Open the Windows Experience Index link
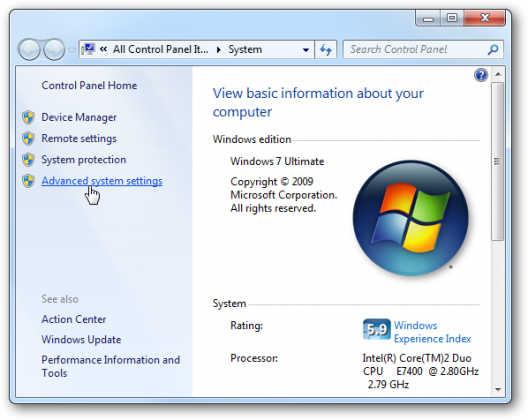 pos(432,332)
